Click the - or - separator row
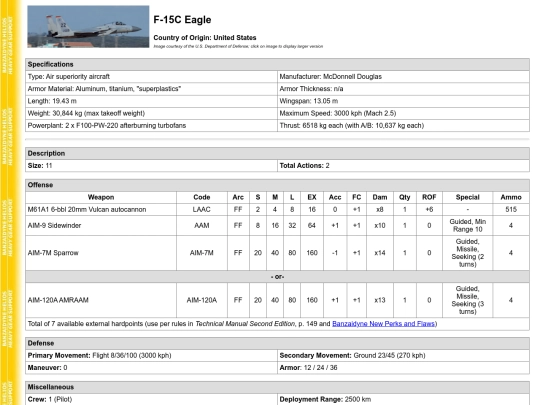540x405 pixels. tap(277, 277)
